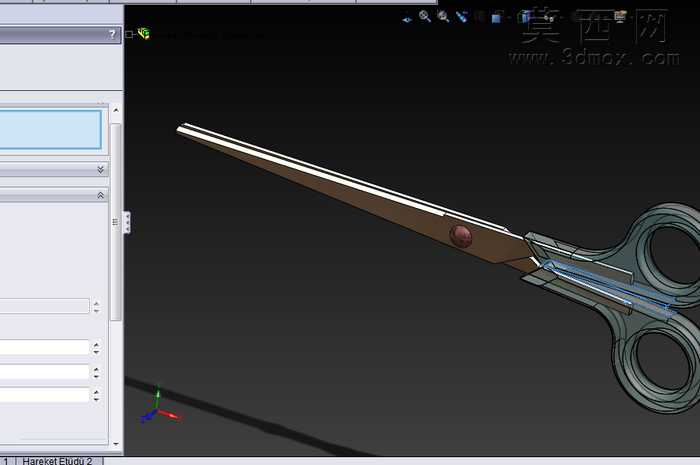
Task: Open PropertyManager help question mark
Action: pyautogui.click(x=112, y=34)
